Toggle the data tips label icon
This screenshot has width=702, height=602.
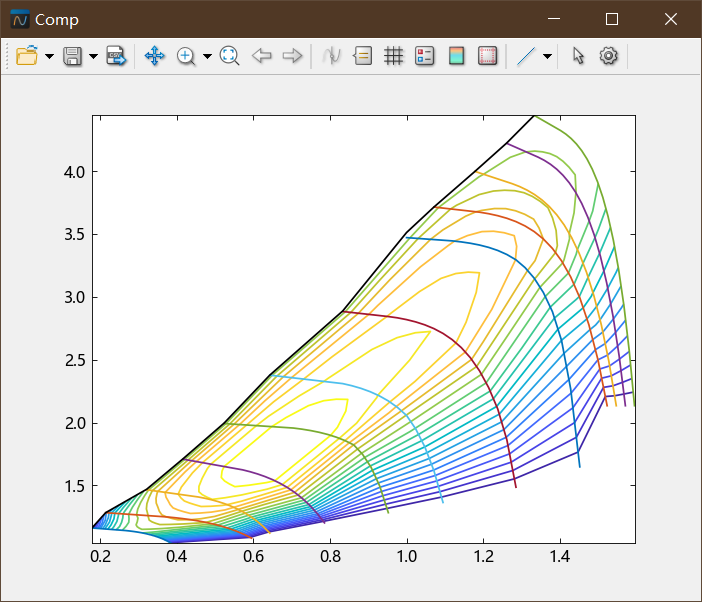363,56
